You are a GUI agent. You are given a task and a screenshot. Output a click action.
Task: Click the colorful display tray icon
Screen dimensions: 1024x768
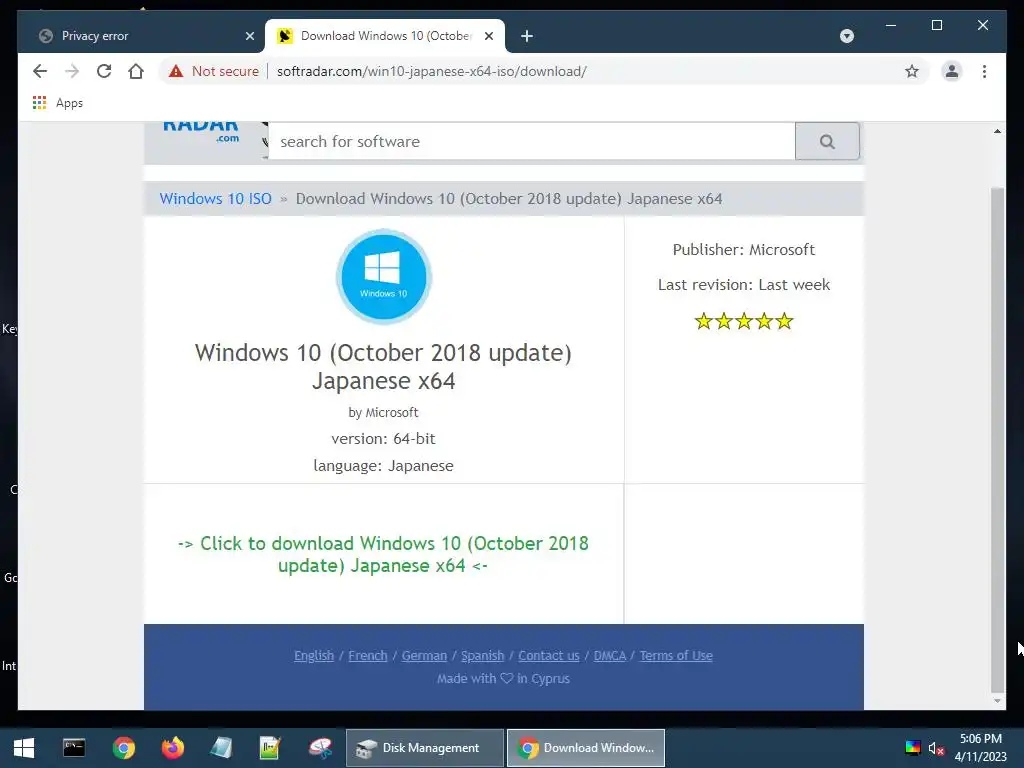click(x=912, y=748)
